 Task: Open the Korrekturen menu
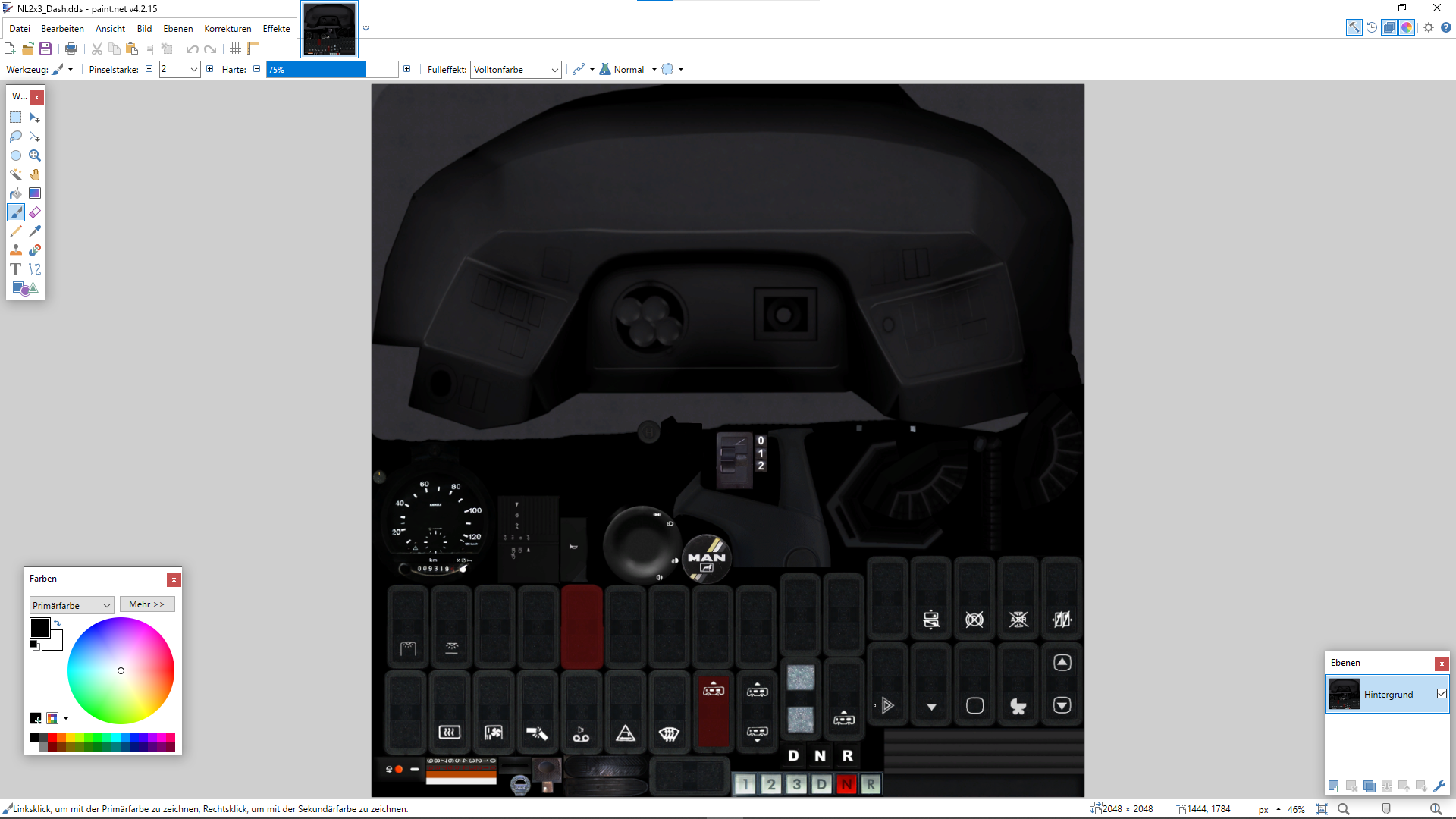227,29
